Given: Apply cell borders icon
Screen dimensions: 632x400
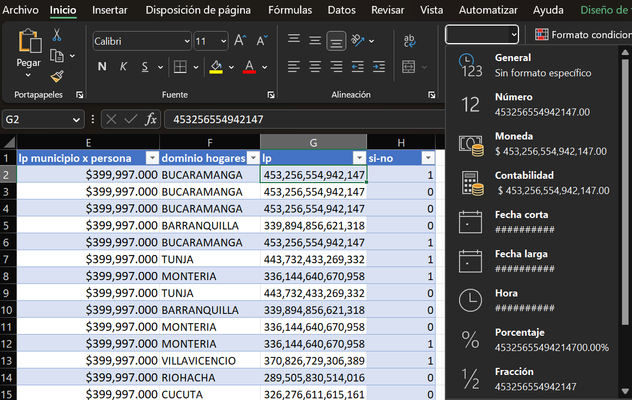Looking at the screenshot, I should pyautogui.click(x=180, y=67).
